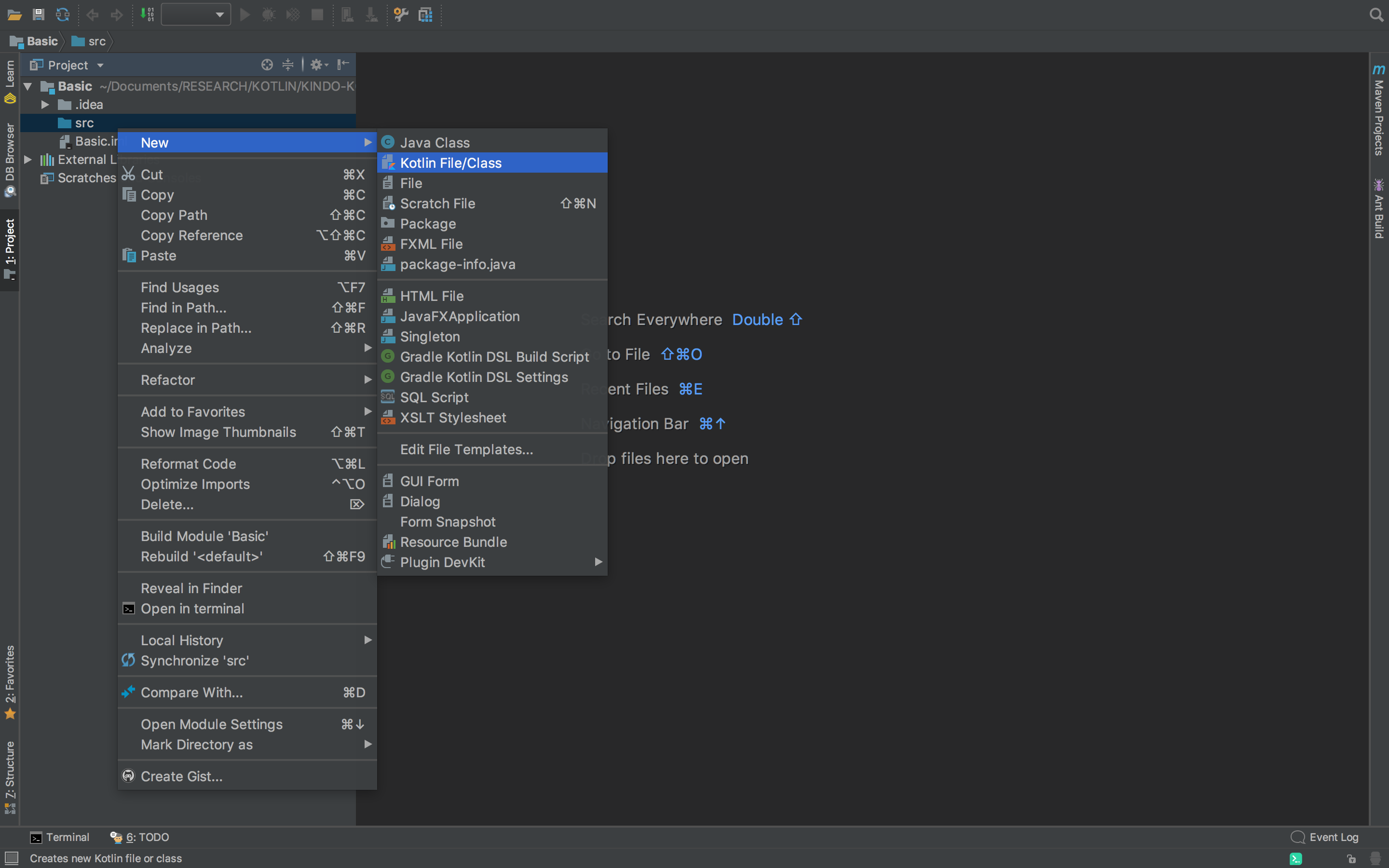Click the src folder in project tree
Image resolution: width=1389 pixels, height=868 pixels.
point(84,122)
